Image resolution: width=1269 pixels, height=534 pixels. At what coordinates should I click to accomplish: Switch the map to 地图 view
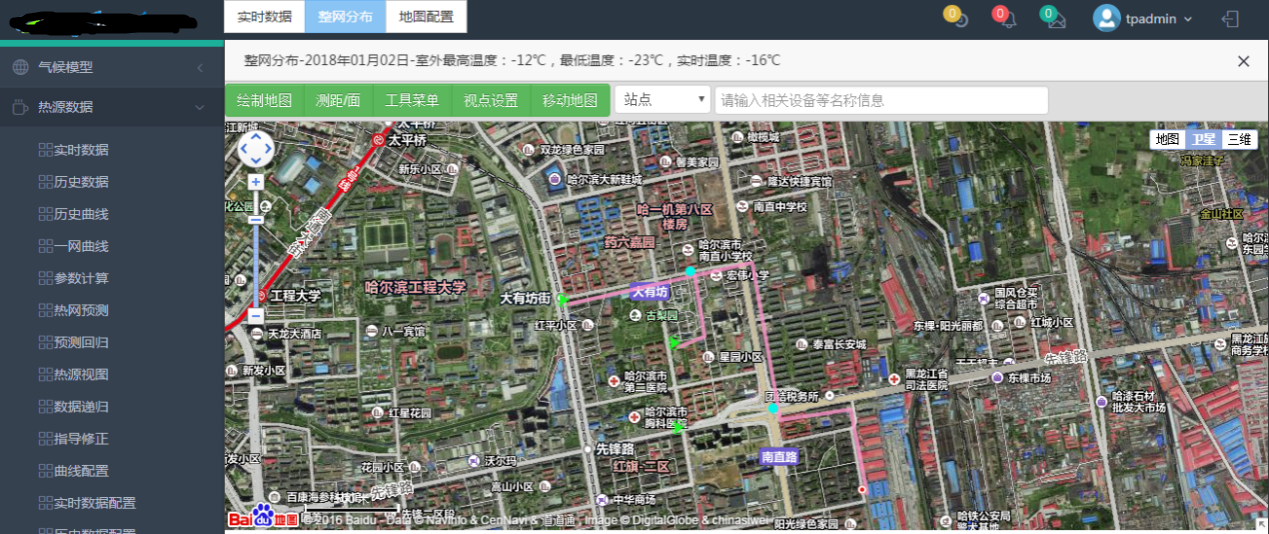click(1167, 139)
